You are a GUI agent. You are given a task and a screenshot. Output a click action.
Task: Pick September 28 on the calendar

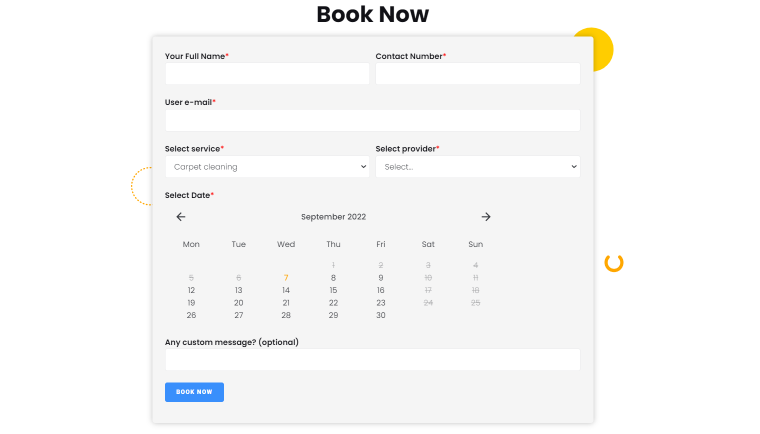pos(286,315)
